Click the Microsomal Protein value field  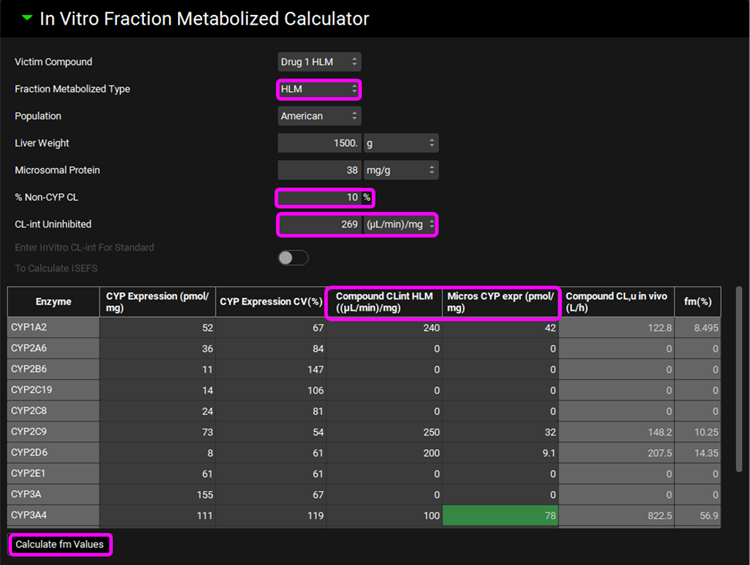pos(319,170)
